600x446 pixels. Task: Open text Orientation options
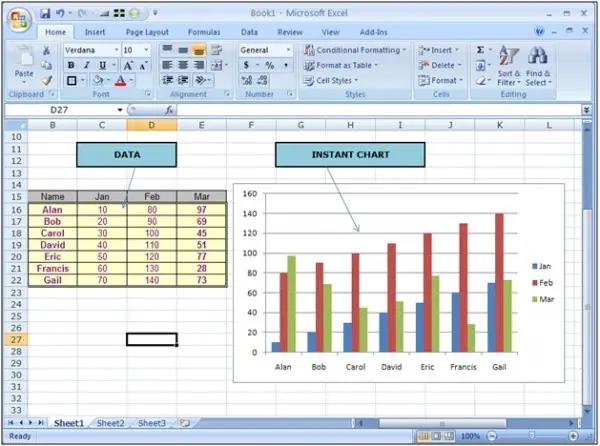[201, 80]
